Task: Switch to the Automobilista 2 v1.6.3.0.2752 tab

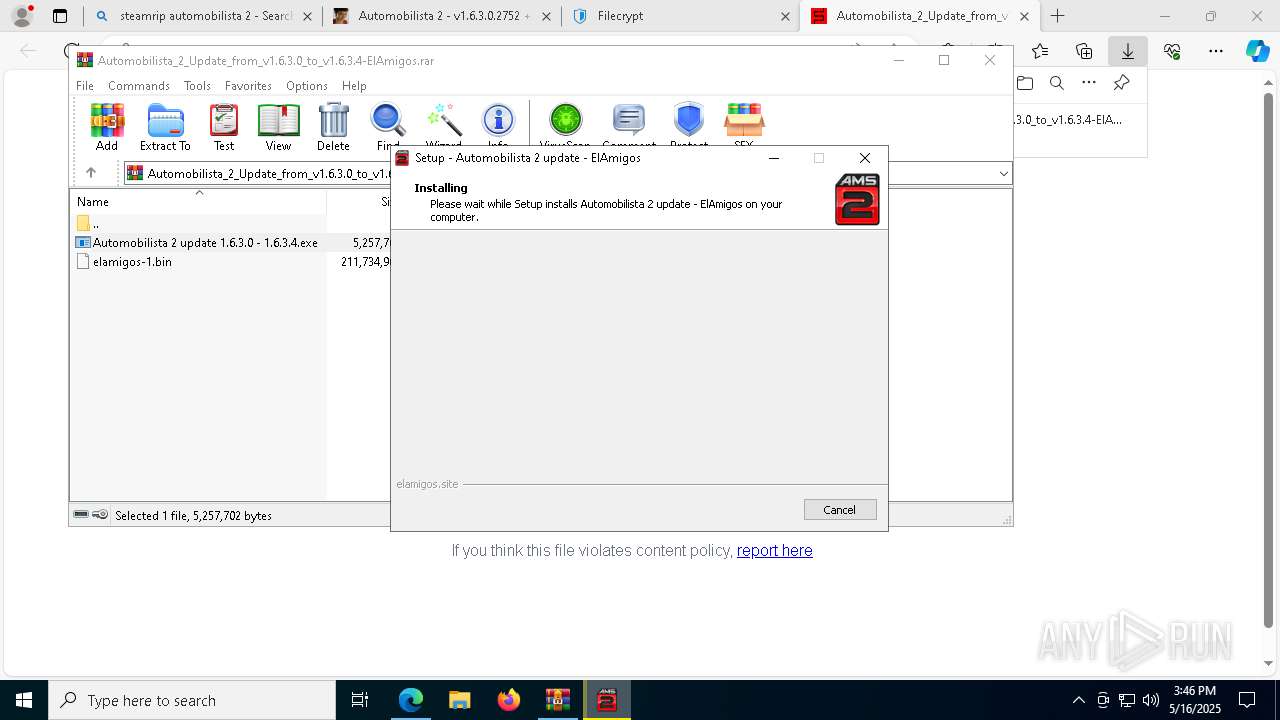Action: click(441, 16)
